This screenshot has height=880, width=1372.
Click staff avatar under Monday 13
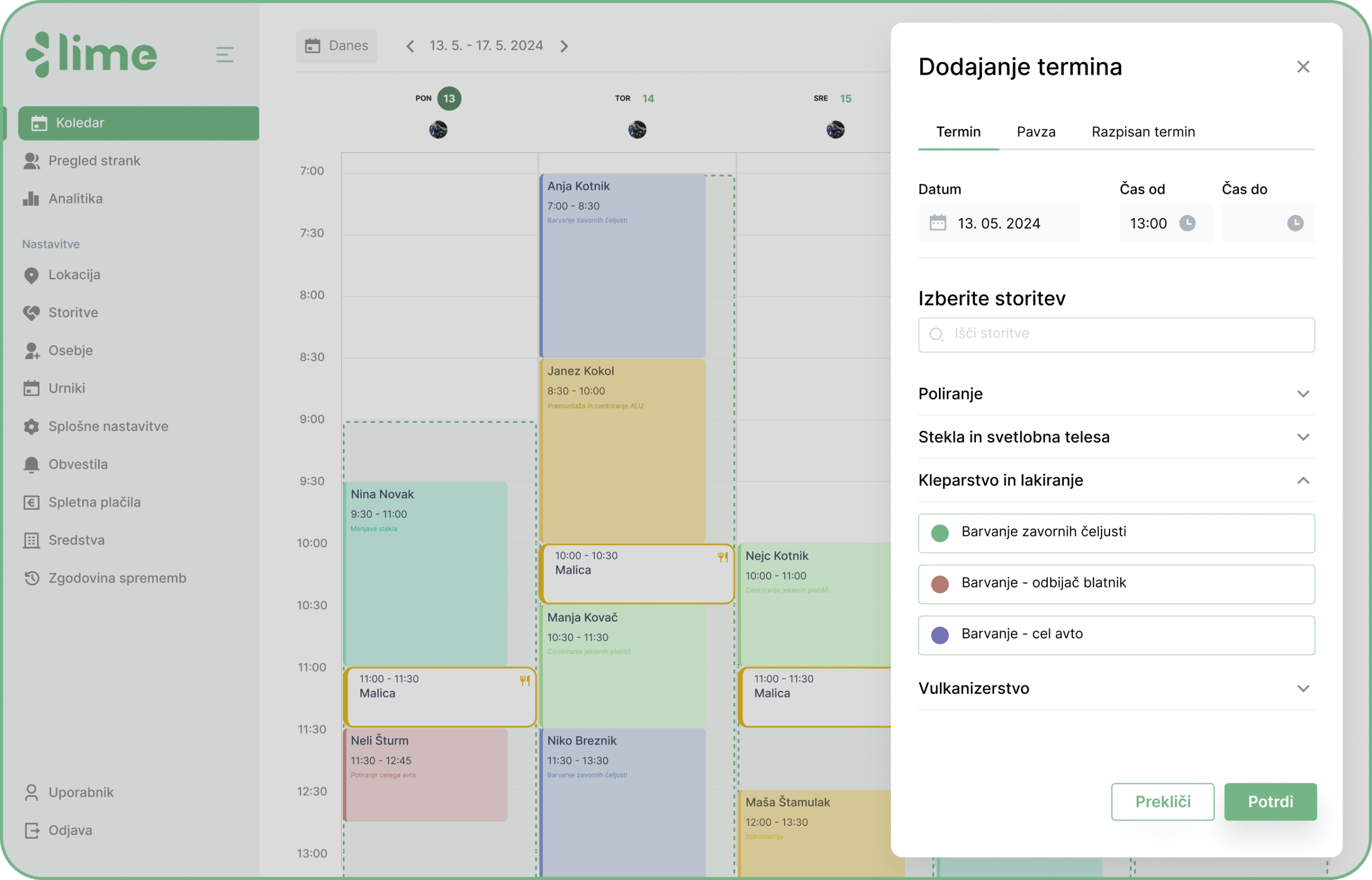pos(438,130)
